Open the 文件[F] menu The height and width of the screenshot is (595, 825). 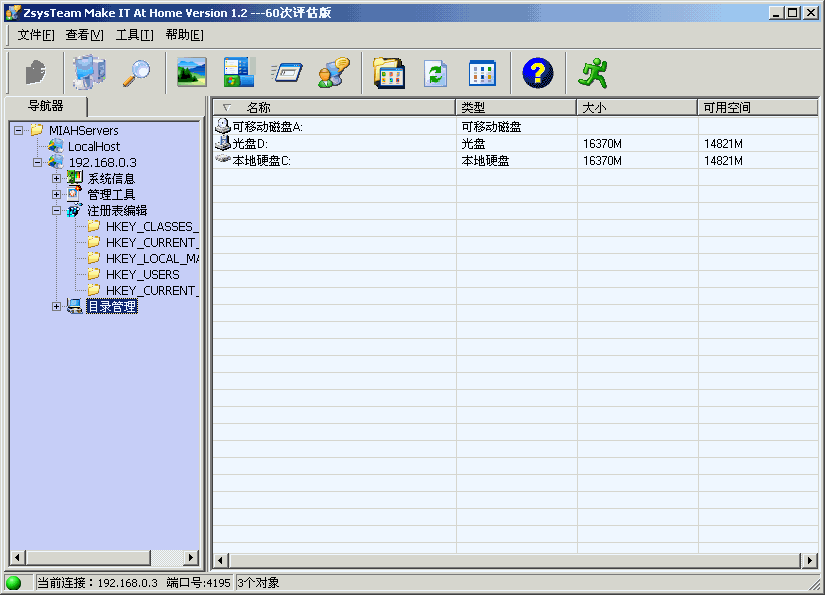tap(36, 35)
